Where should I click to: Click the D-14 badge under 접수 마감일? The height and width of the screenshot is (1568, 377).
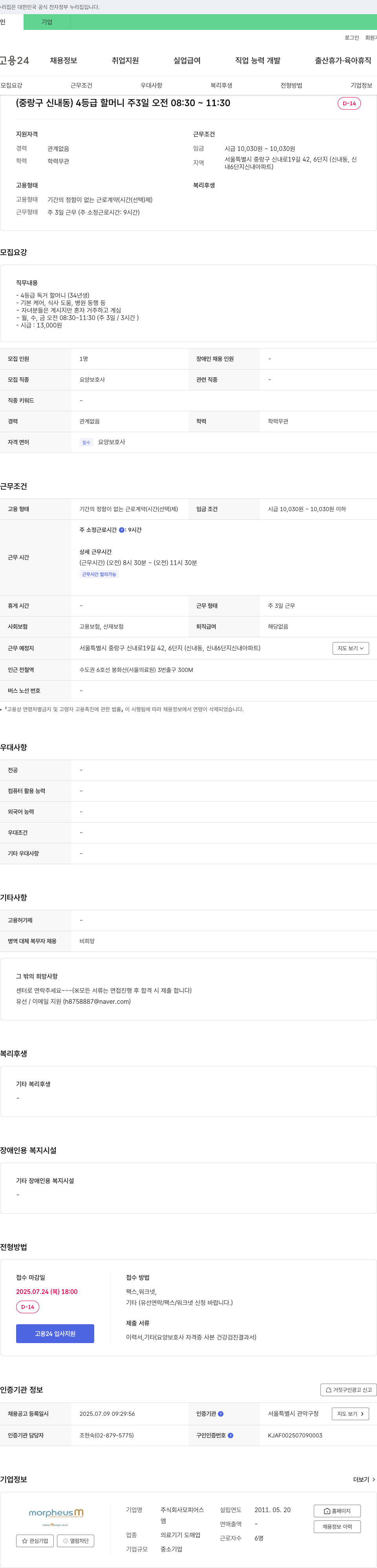pos(27,1307)
